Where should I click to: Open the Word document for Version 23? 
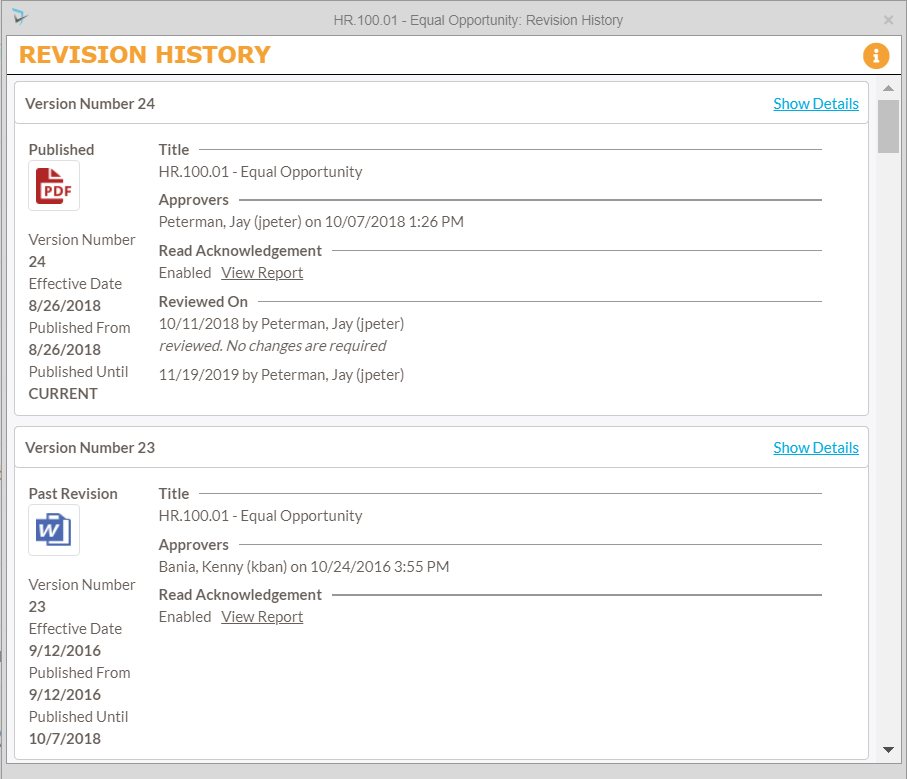(54, 530)
